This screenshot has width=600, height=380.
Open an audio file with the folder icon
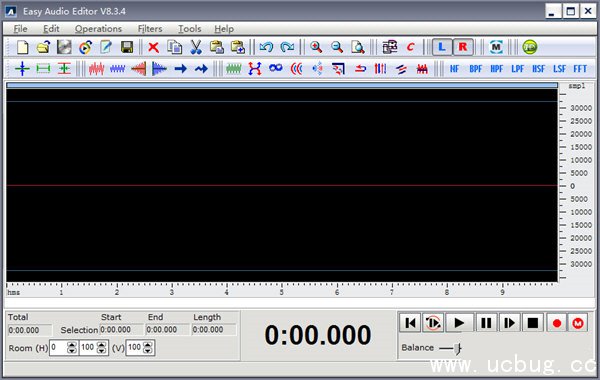(44, 47)
